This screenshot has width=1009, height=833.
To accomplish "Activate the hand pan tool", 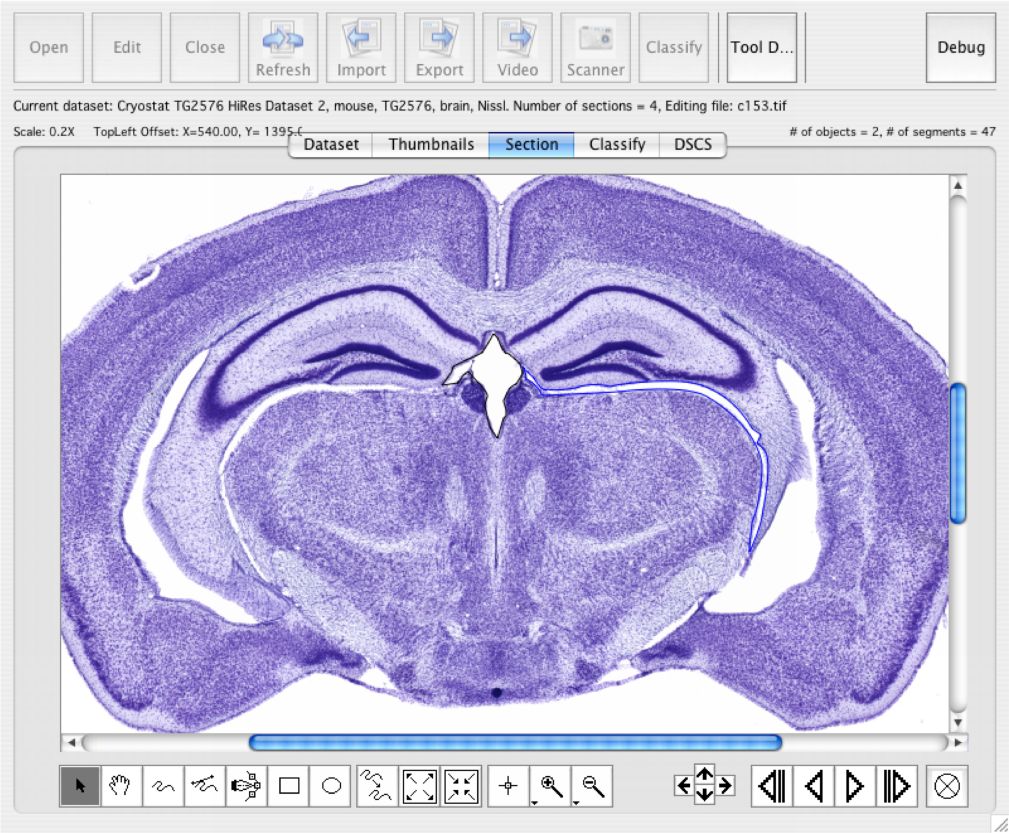I will pos(122,786).
